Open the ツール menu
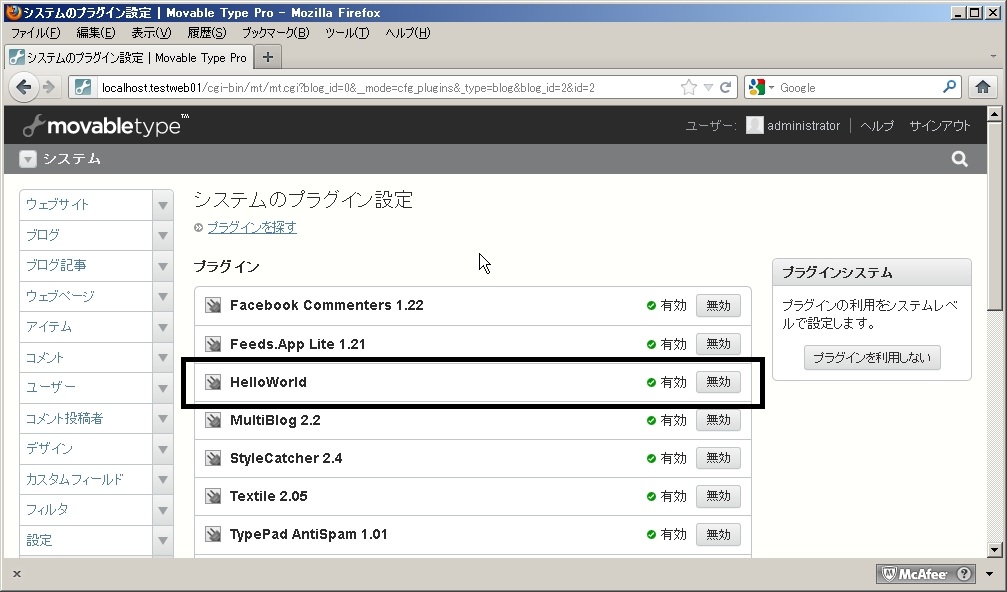The width and height of the screenshot is (1007, 592). 347,33
